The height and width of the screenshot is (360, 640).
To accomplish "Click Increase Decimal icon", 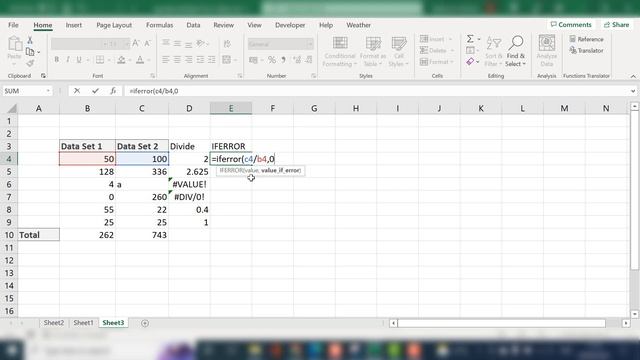I will (x=297, y=60).
